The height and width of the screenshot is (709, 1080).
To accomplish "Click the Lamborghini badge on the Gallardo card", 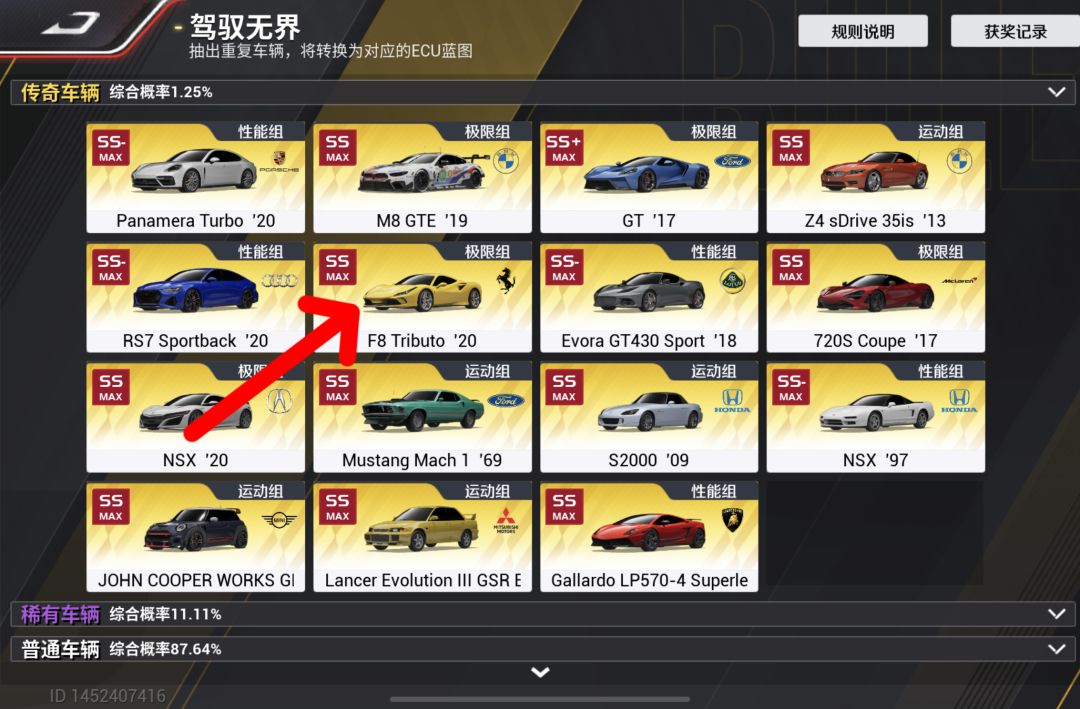I will 732,520.
